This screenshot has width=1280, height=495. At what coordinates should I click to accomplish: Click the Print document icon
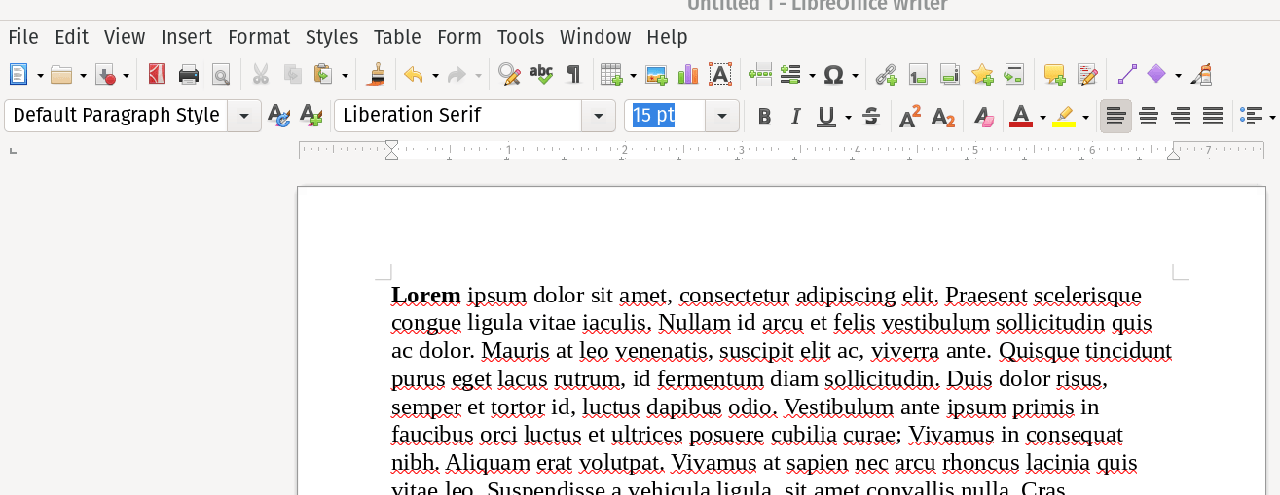coord(189,75)
